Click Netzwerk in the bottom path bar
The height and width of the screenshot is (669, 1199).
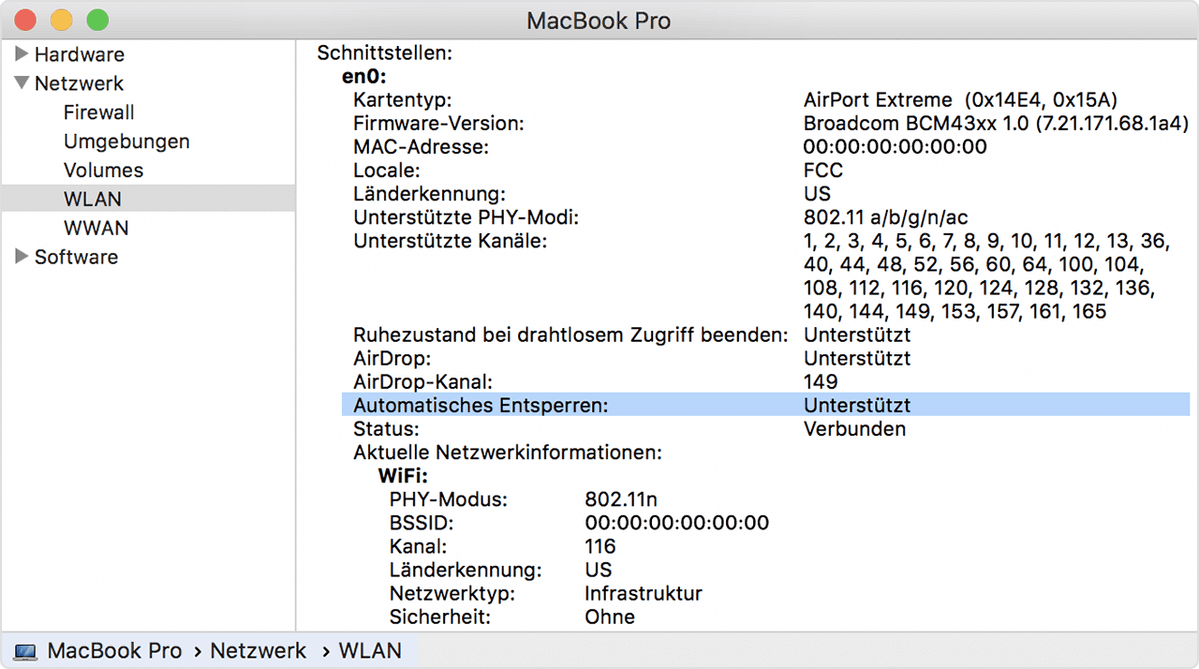coord(258,651)
